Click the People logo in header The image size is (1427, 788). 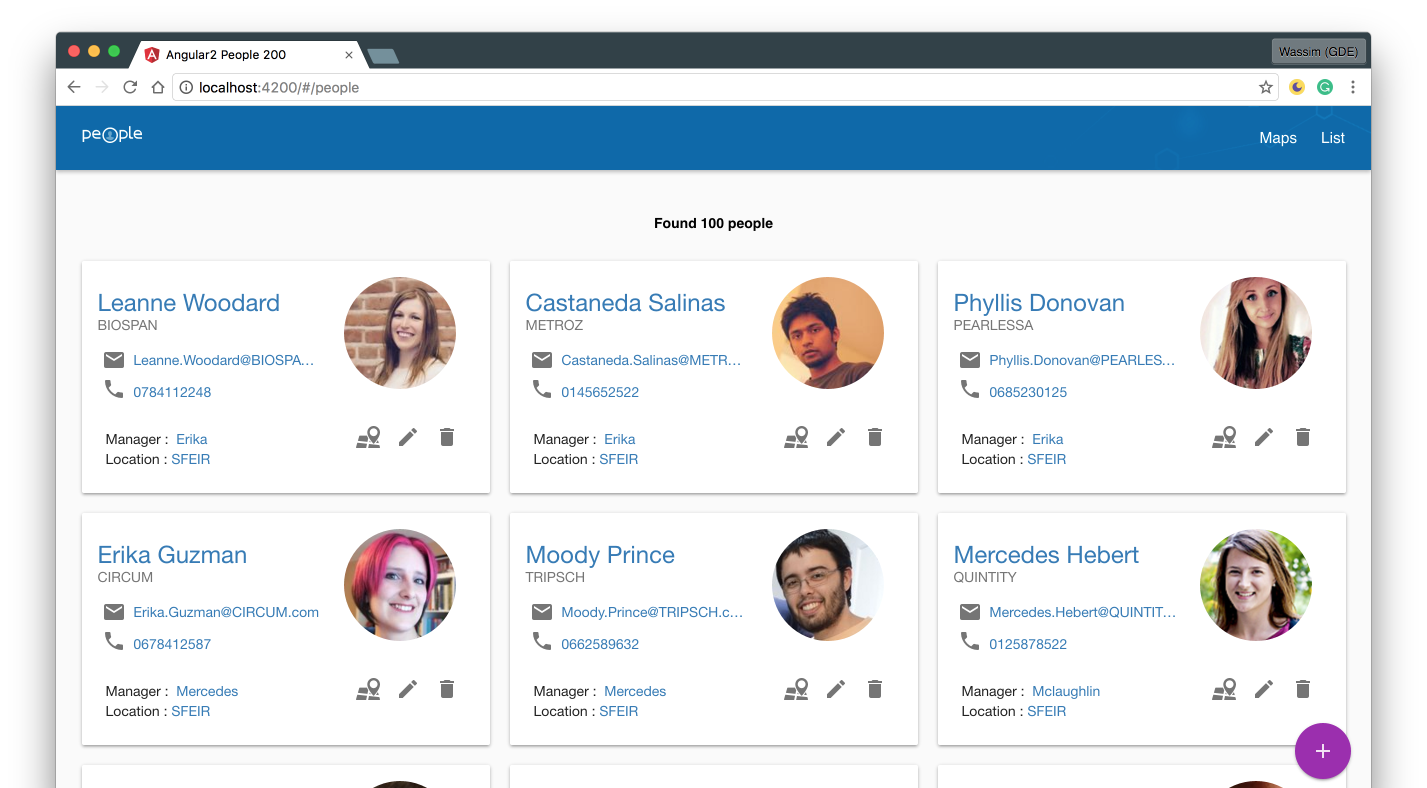[x=112, y=135]
